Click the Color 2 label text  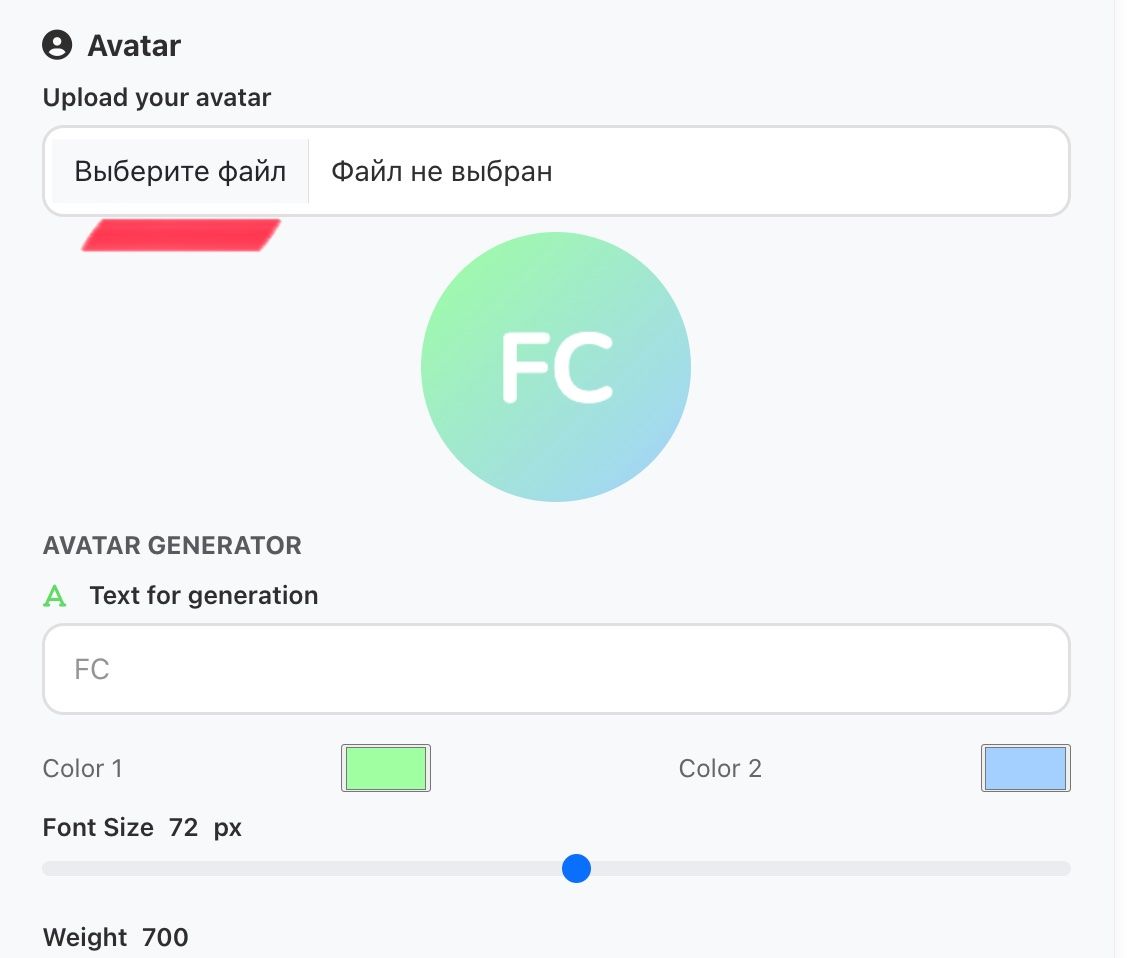[x=720, y=768]
